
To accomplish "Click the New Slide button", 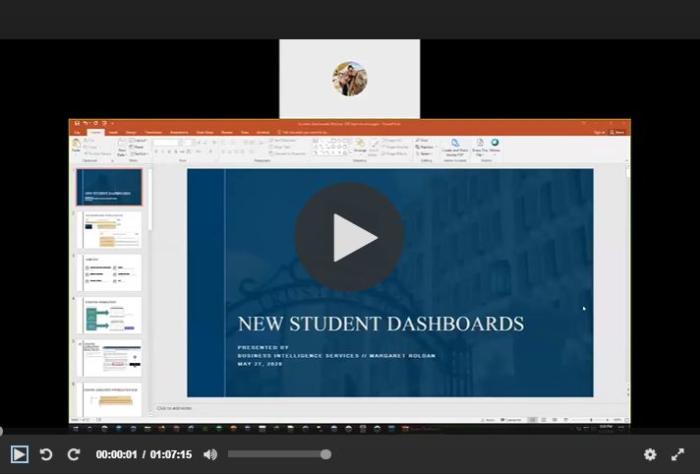I will 121,147.
